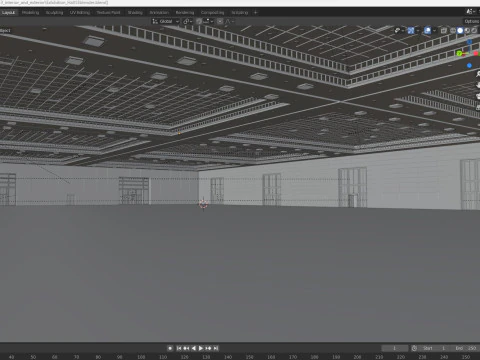Open the Texture Paint workspace tab
480x360 pixels.
tap(108, 13)
